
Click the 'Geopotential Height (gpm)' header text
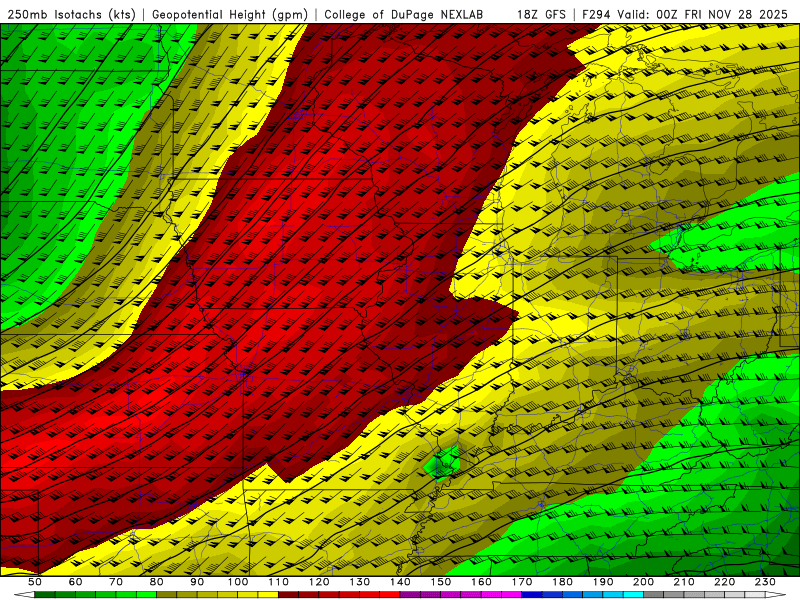[230, 14]
